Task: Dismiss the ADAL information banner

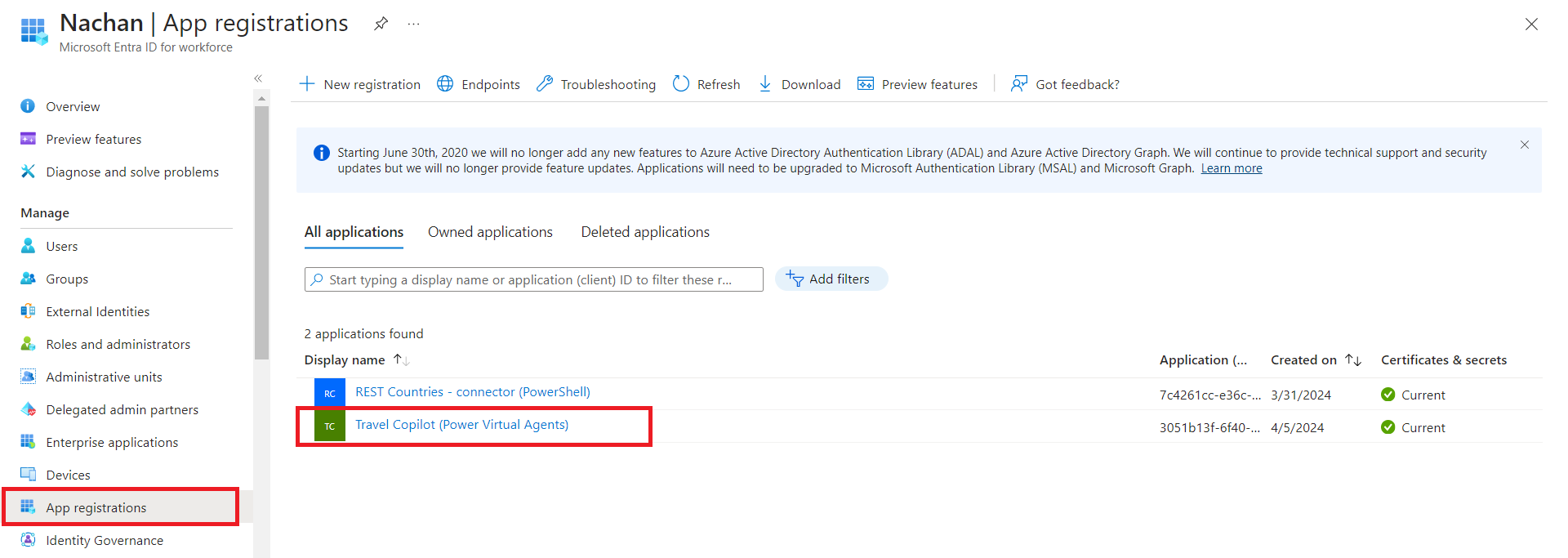Action: pyautogui.click(x=1524, y=145)
